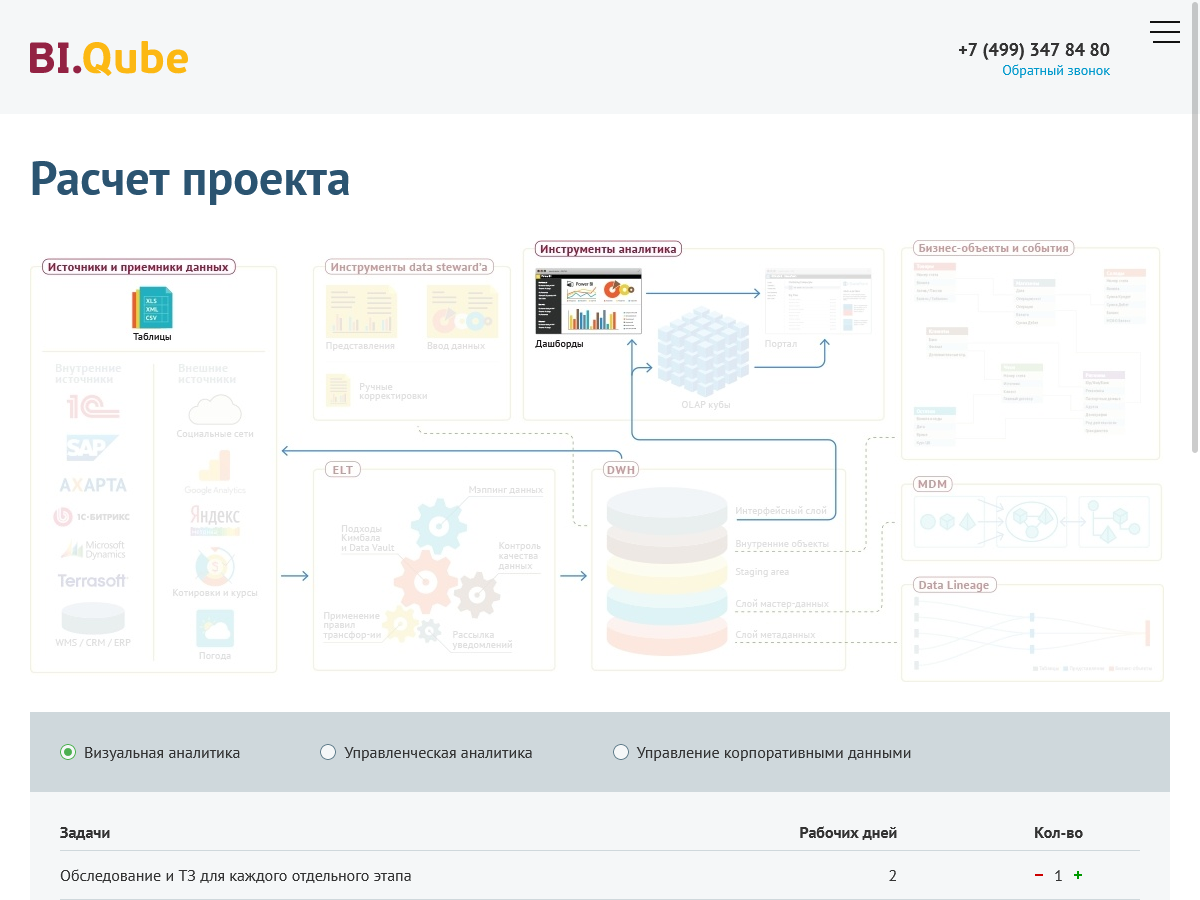Click the Погода weather icon

pyautogui.click(x=215, y=630)
